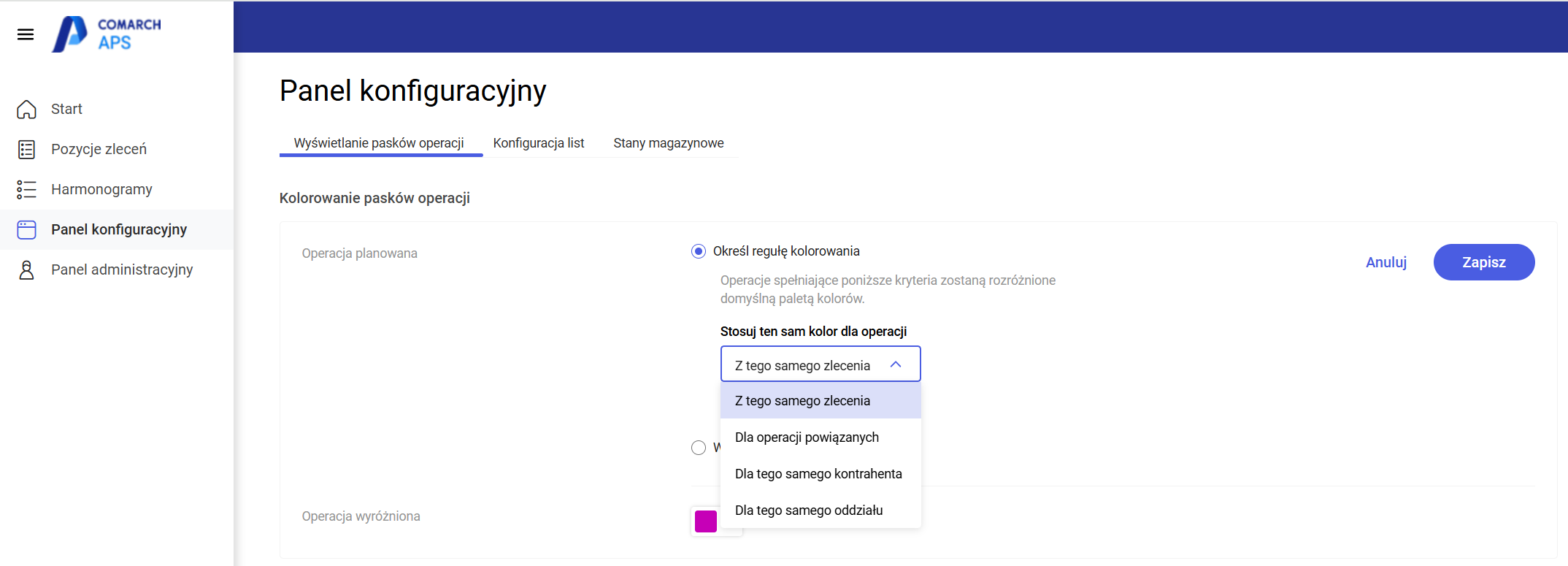Image resolution: width=1568 pixels, height=566 pixels.
Task: Select Określ regułę kolorowania radio button
Action: click(699, 251)
